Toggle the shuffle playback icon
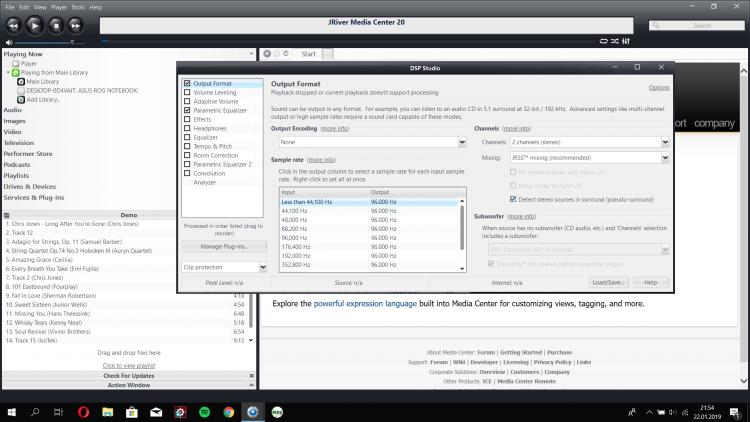Viewport: 750px width, 422px height. pyautogui.click(x=617, y=41)
